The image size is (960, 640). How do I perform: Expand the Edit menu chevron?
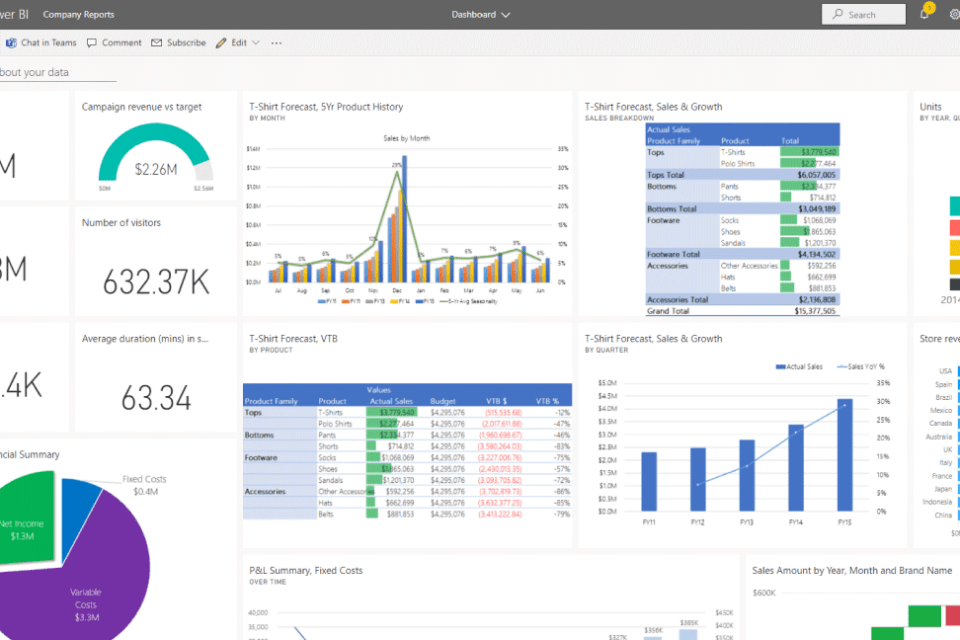256,43
